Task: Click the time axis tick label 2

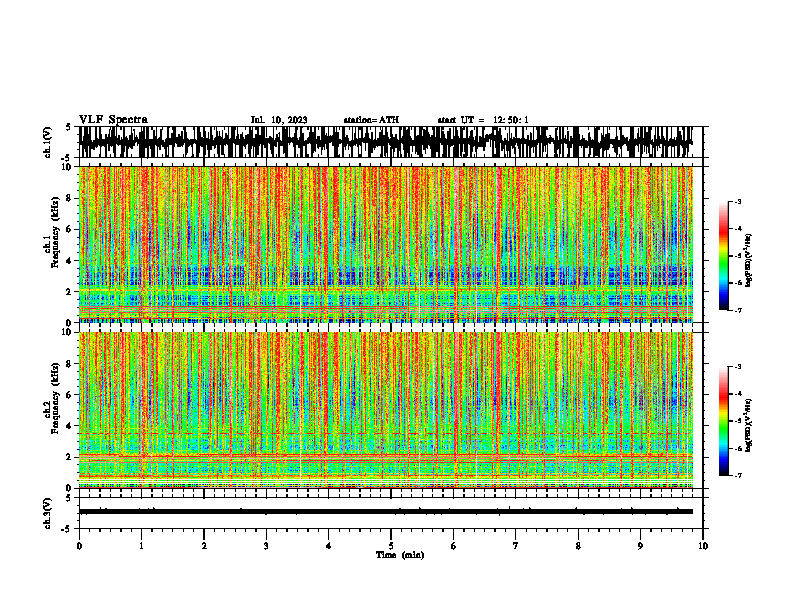Action: click(204, 546)
